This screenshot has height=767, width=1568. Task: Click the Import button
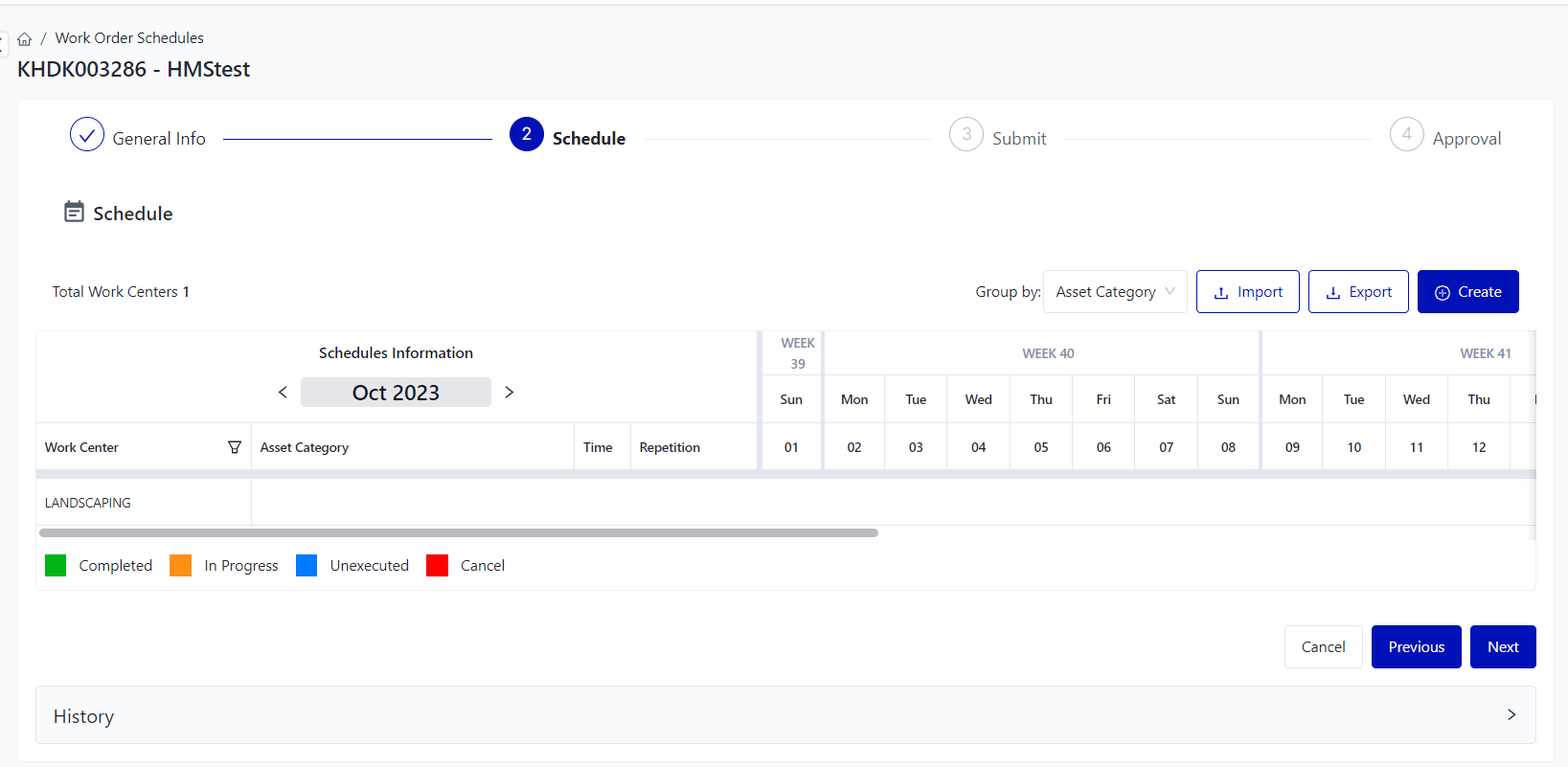(1247, 292)
